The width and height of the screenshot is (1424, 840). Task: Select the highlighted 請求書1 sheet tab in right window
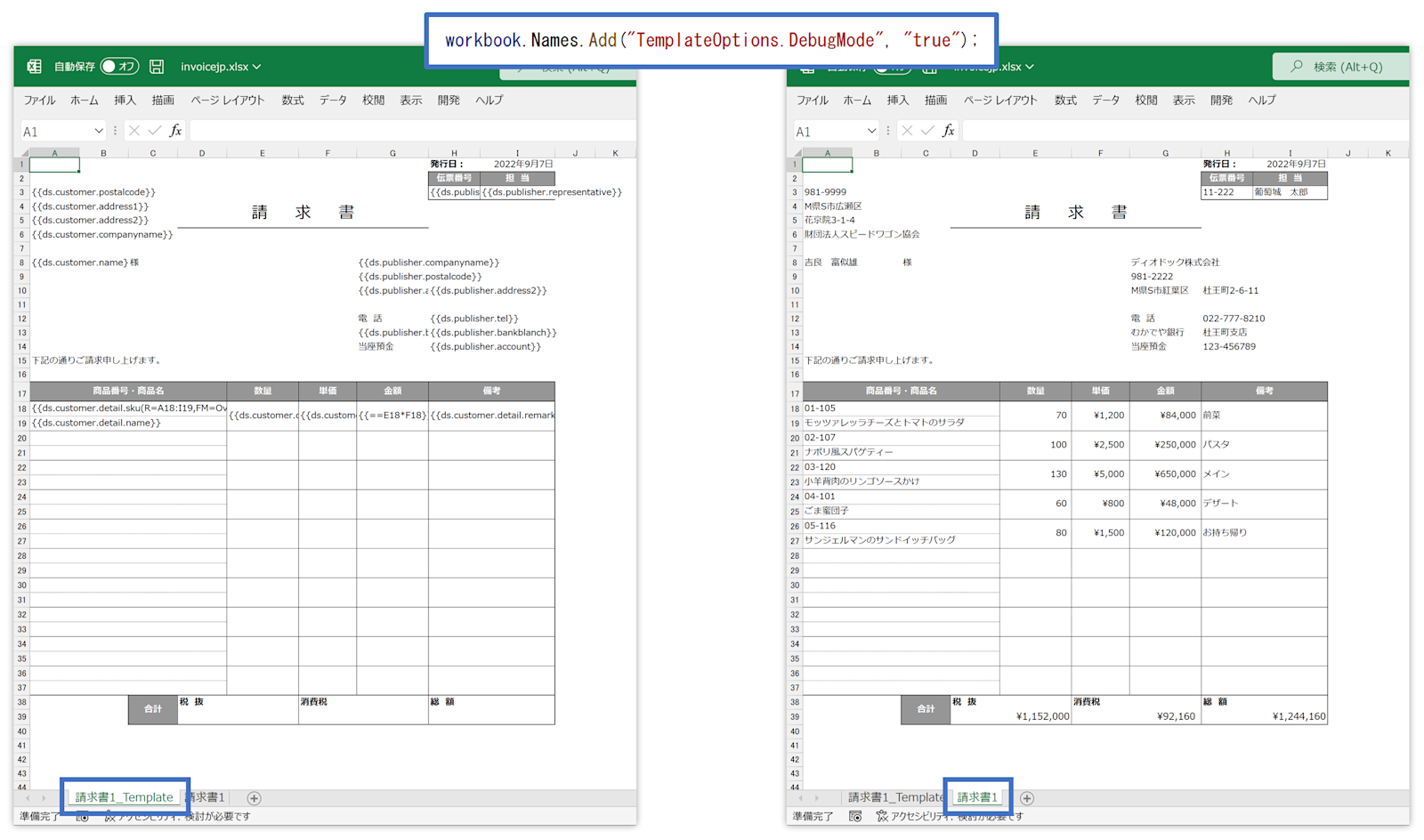coord(977,797)
